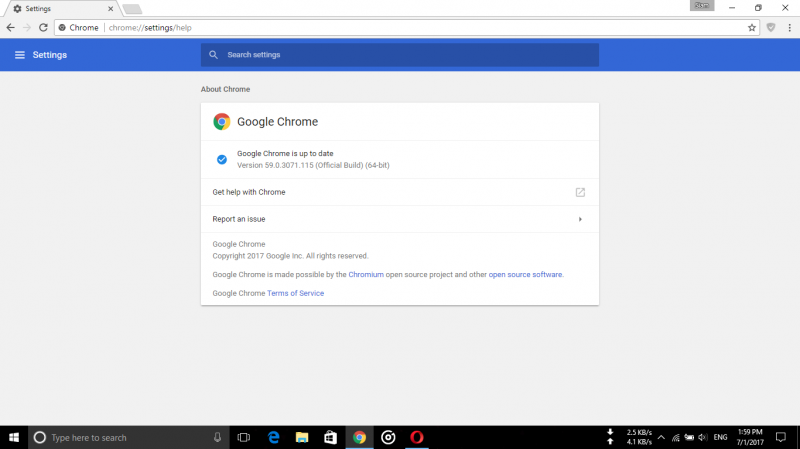Click the volume speaker tray icon

pyautogui.click(x=703, y=437)
